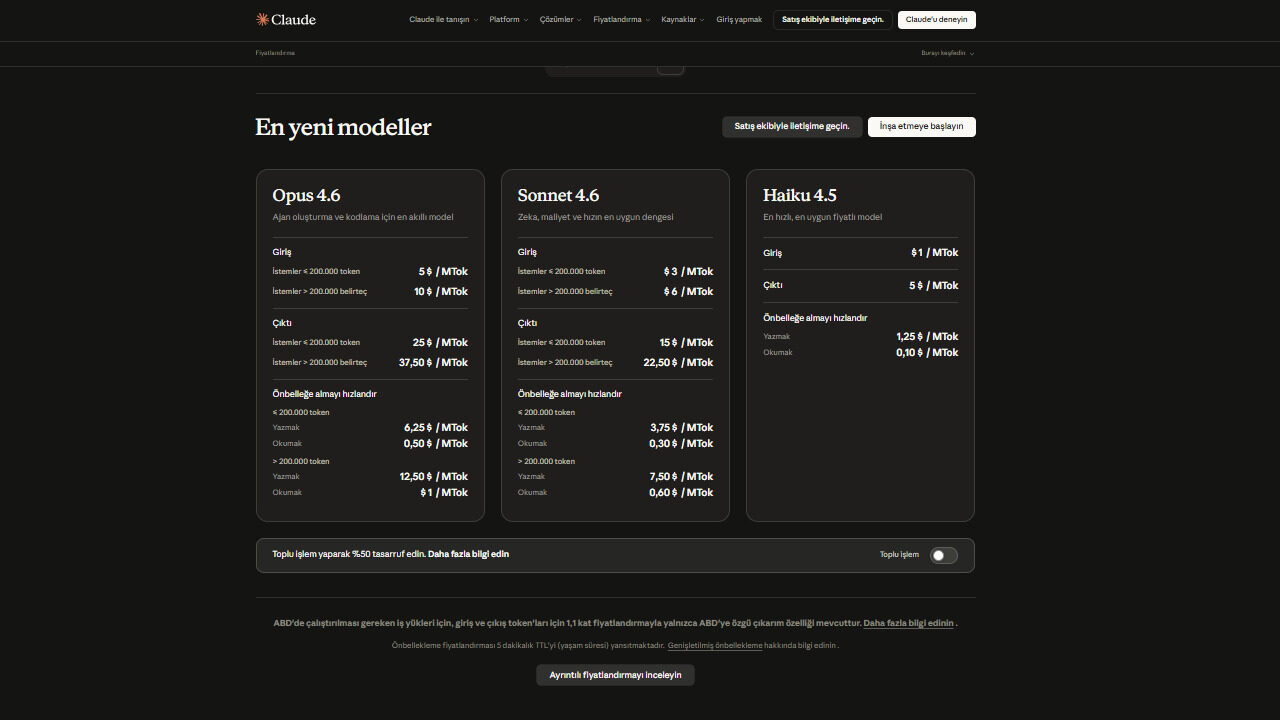Select the Haiku 4.5 card title
Screen dimensions: 1280x720
pos(799,195)
